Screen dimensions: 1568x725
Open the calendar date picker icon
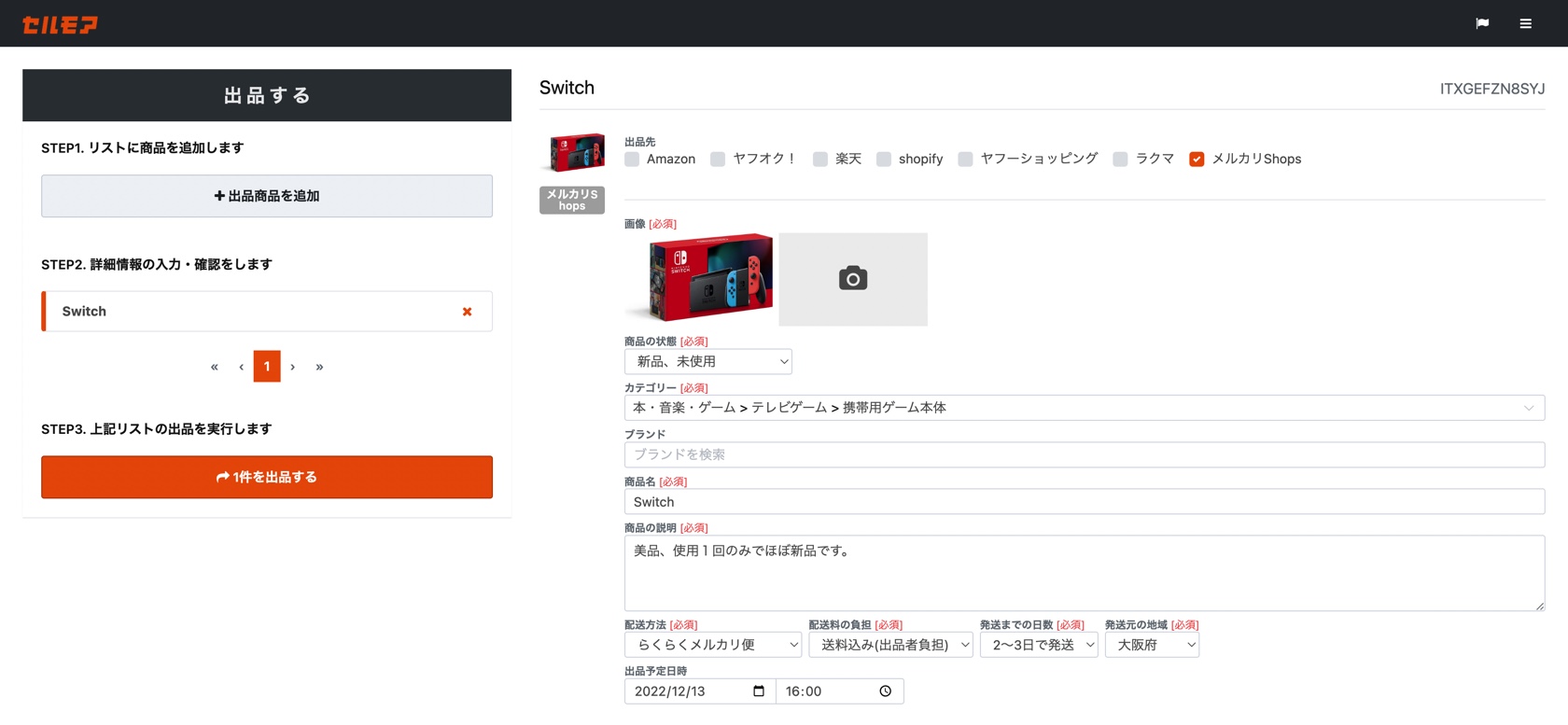(x=759, y=691)
